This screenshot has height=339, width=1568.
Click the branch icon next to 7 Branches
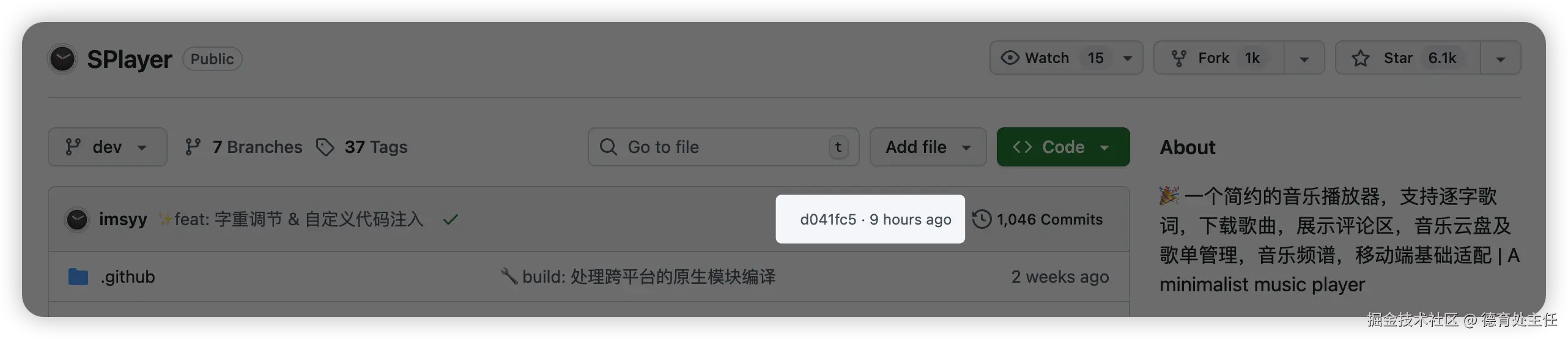[x=193, y=147]
